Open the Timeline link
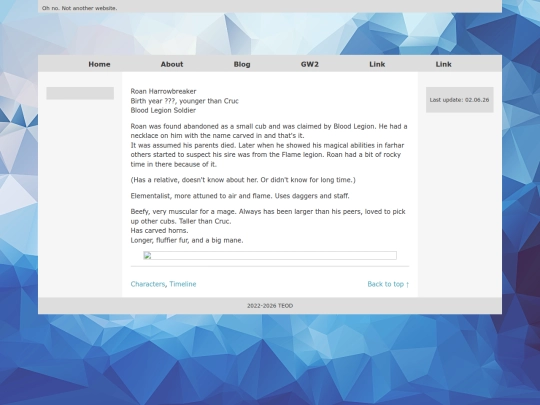This screenshot has height=405, width=540. (183, 284)
